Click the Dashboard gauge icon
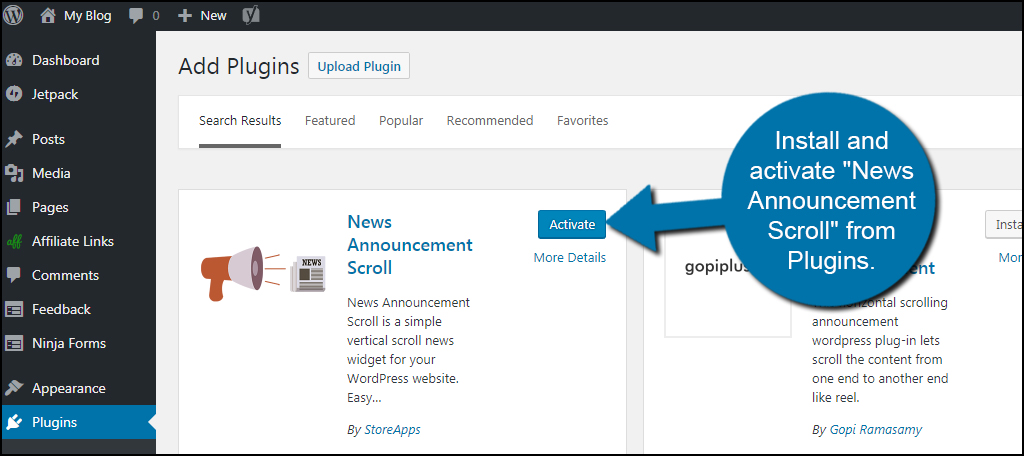 tap(14, 61)
